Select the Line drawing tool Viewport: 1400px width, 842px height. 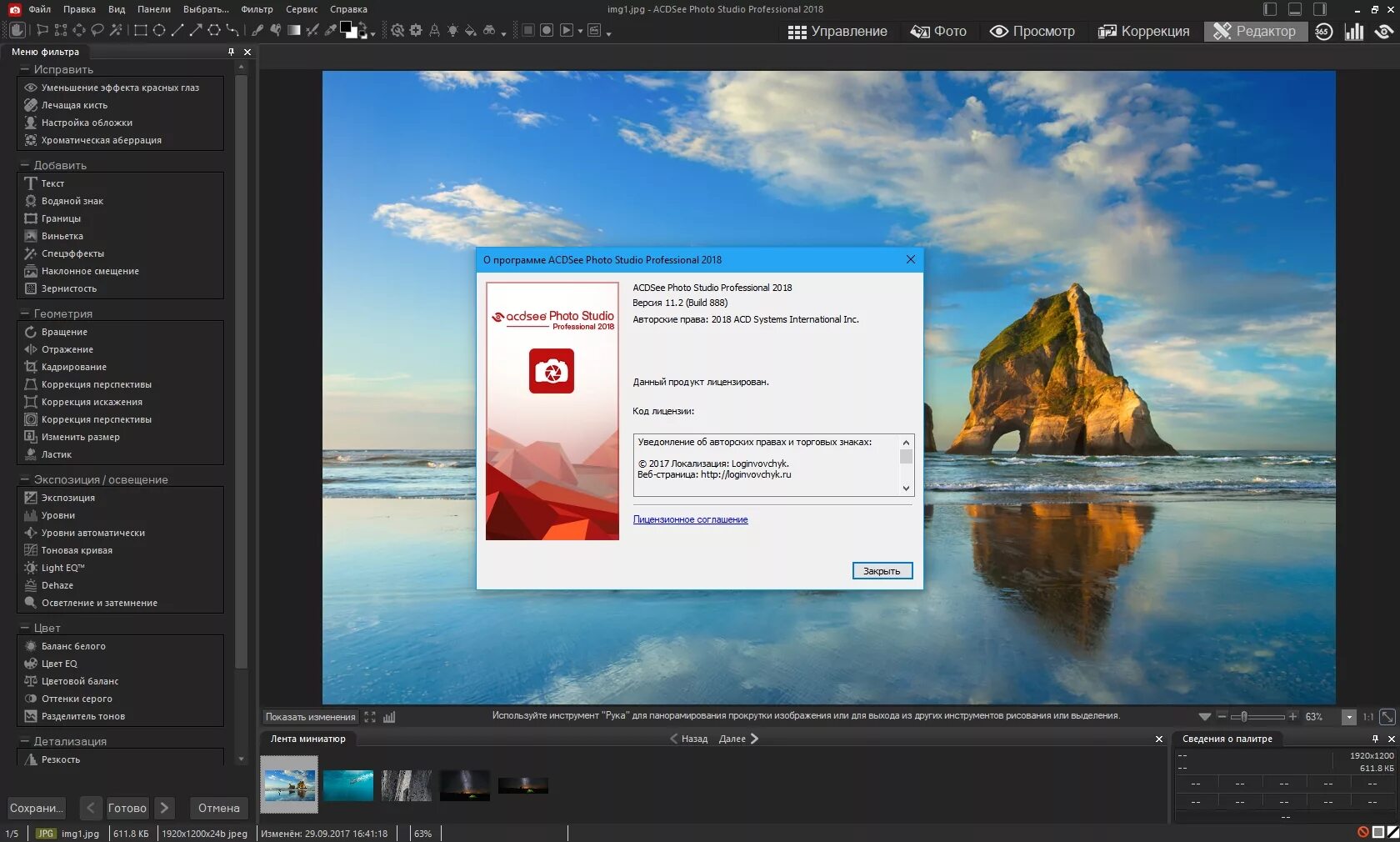(177, 30)
